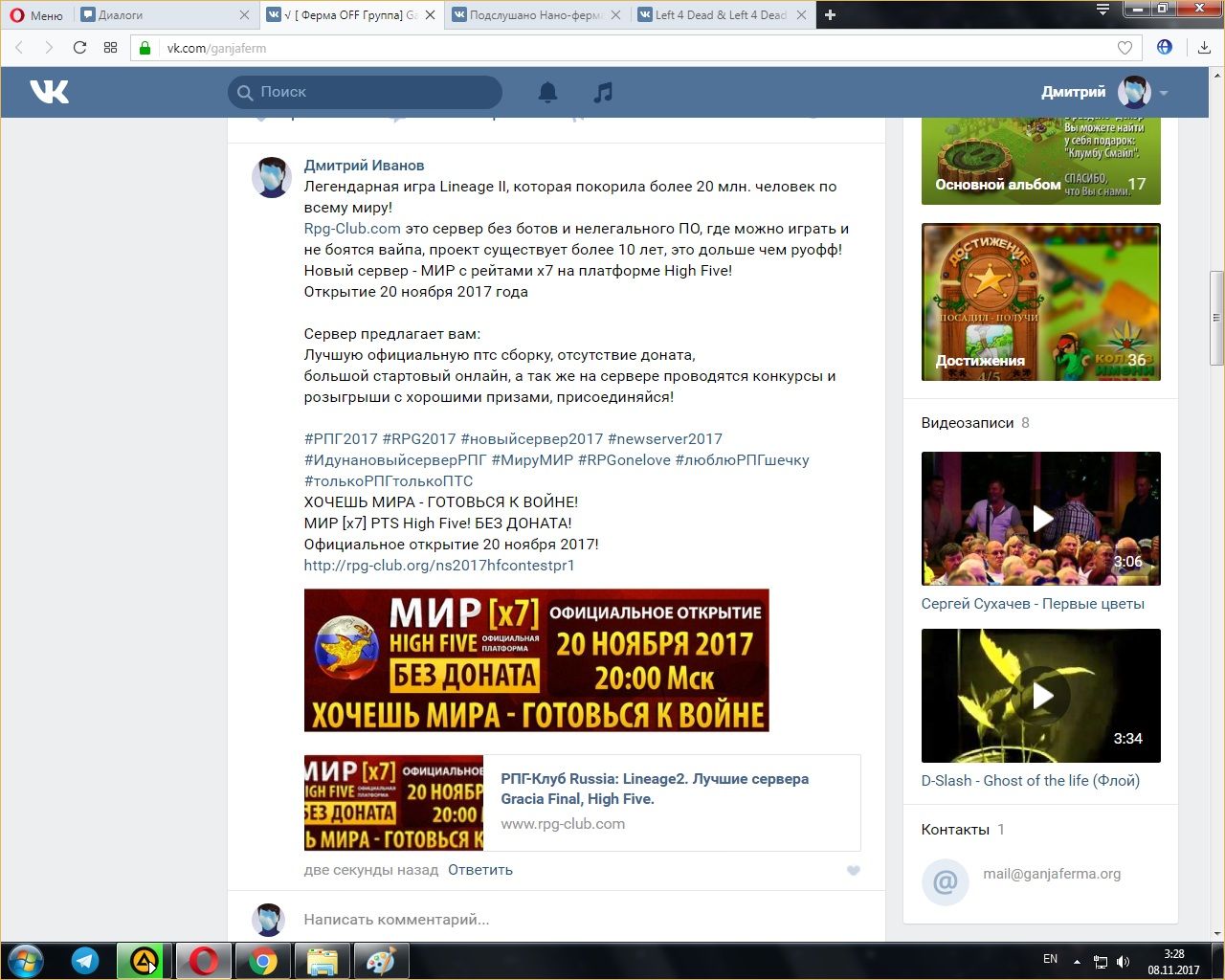This screenshot has height=980, width=1225.
Task: Open comment author's avatar
Action: click(271, 178)
